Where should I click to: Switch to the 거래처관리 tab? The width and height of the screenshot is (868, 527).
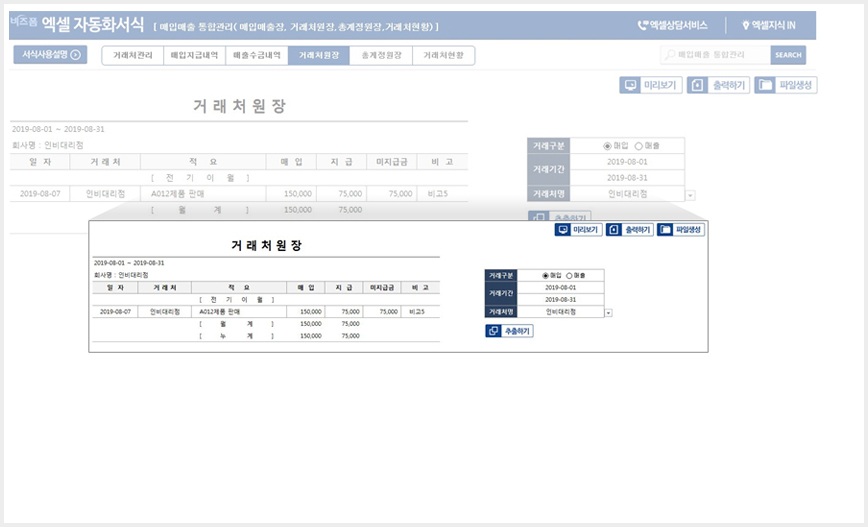[133, 55]
